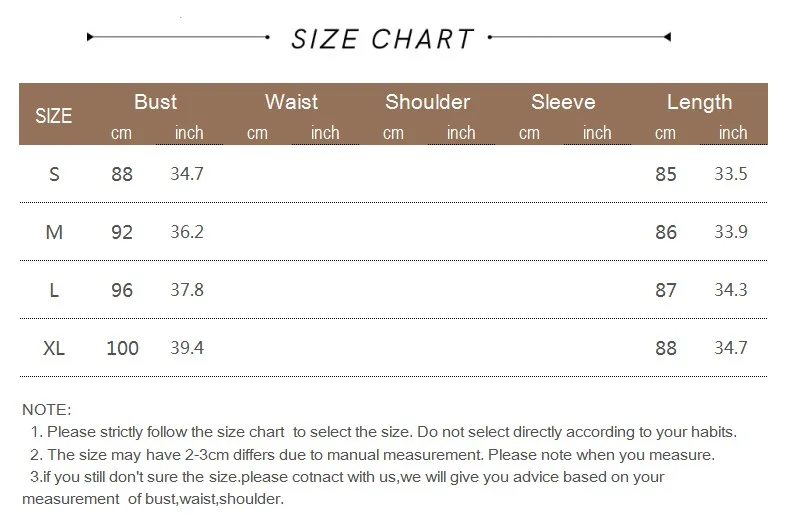
Task: Click length inch value 33.9
Action: (x=731, y=232)
